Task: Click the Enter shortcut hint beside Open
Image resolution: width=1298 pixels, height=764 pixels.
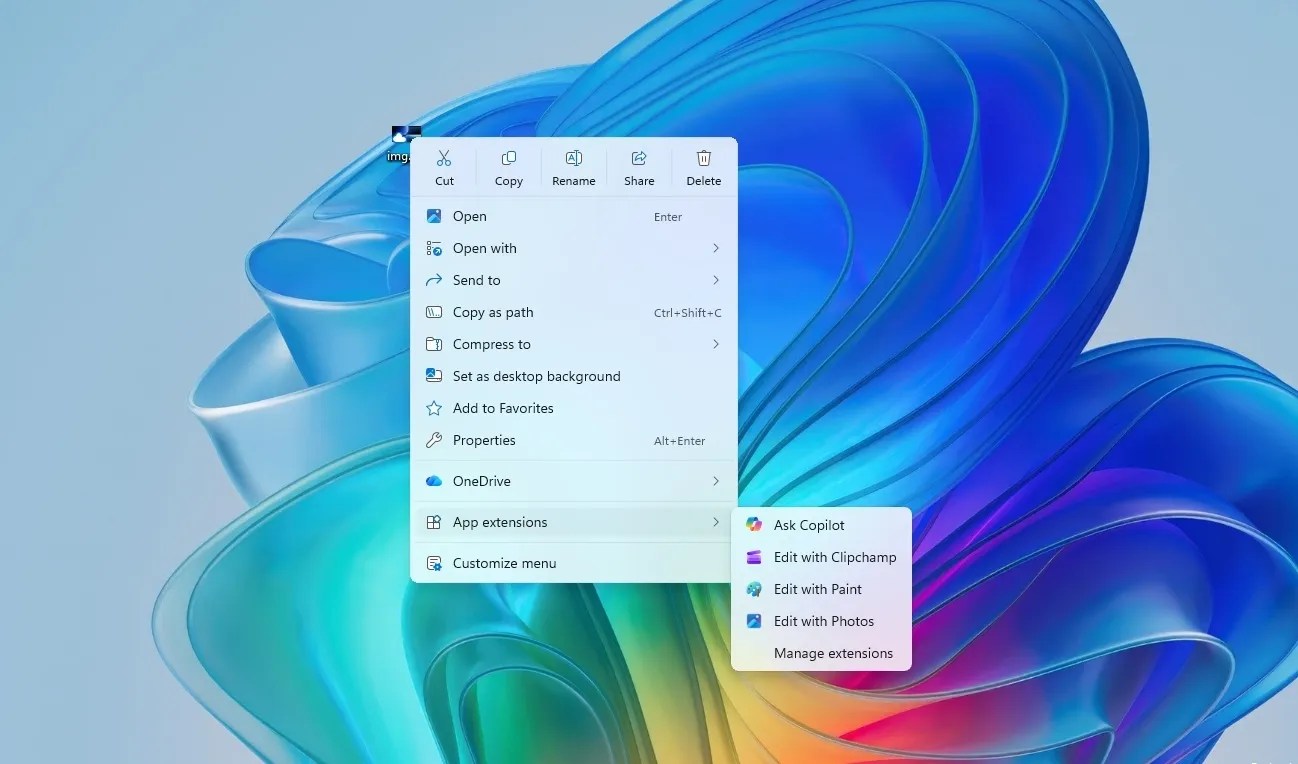Action: [x=668, y=217]
